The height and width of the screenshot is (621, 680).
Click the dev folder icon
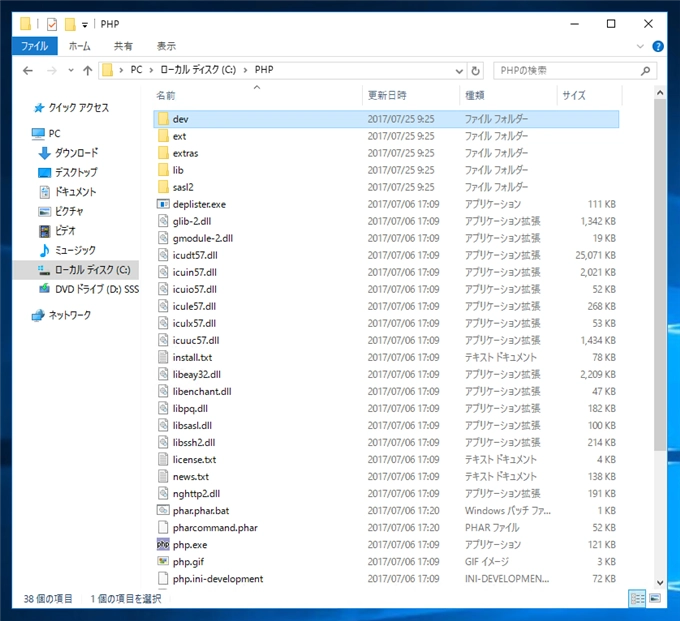163,119
